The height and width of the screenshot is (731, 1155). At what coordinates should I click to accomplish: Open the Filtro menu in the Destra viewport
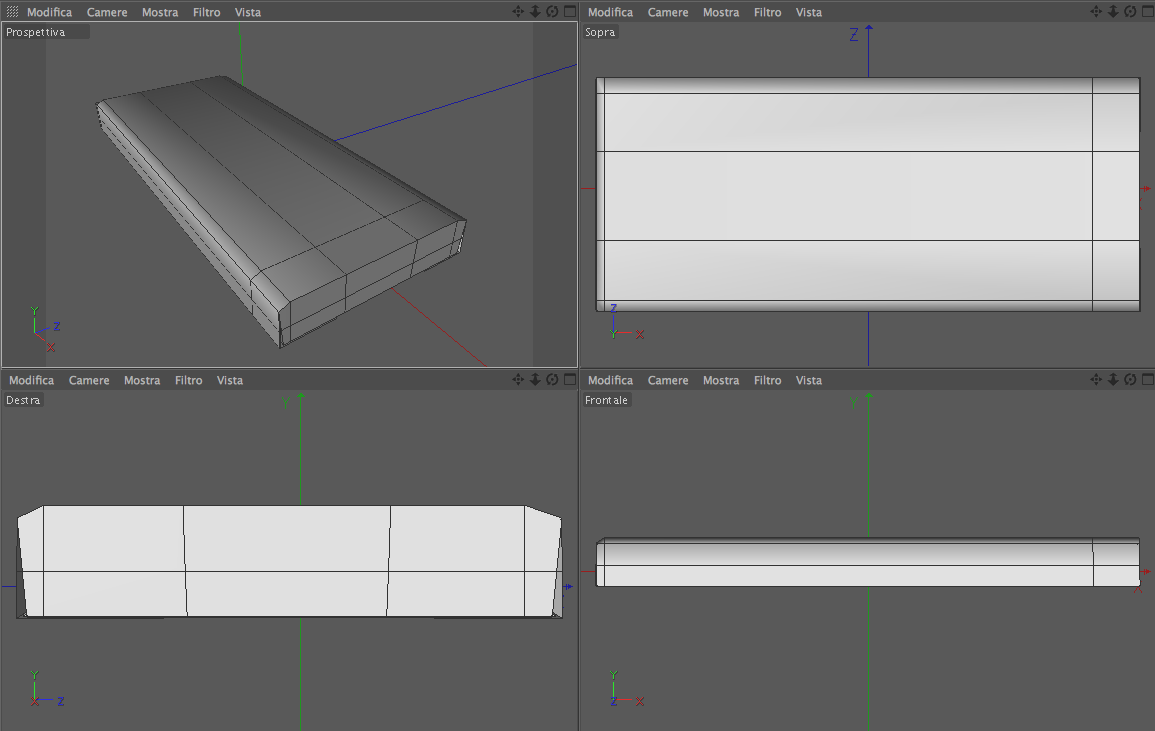189,380
